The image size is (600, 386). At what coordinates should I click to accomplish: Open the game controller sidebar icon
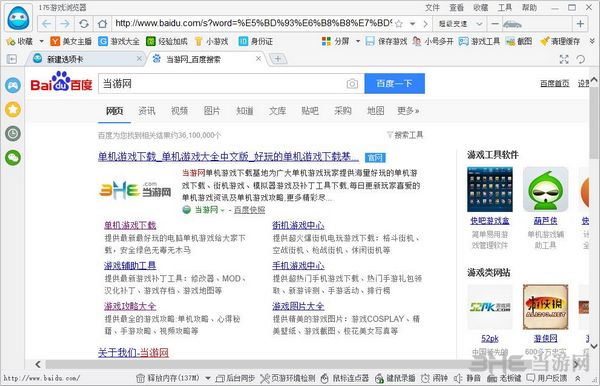(x=13, y=85)
